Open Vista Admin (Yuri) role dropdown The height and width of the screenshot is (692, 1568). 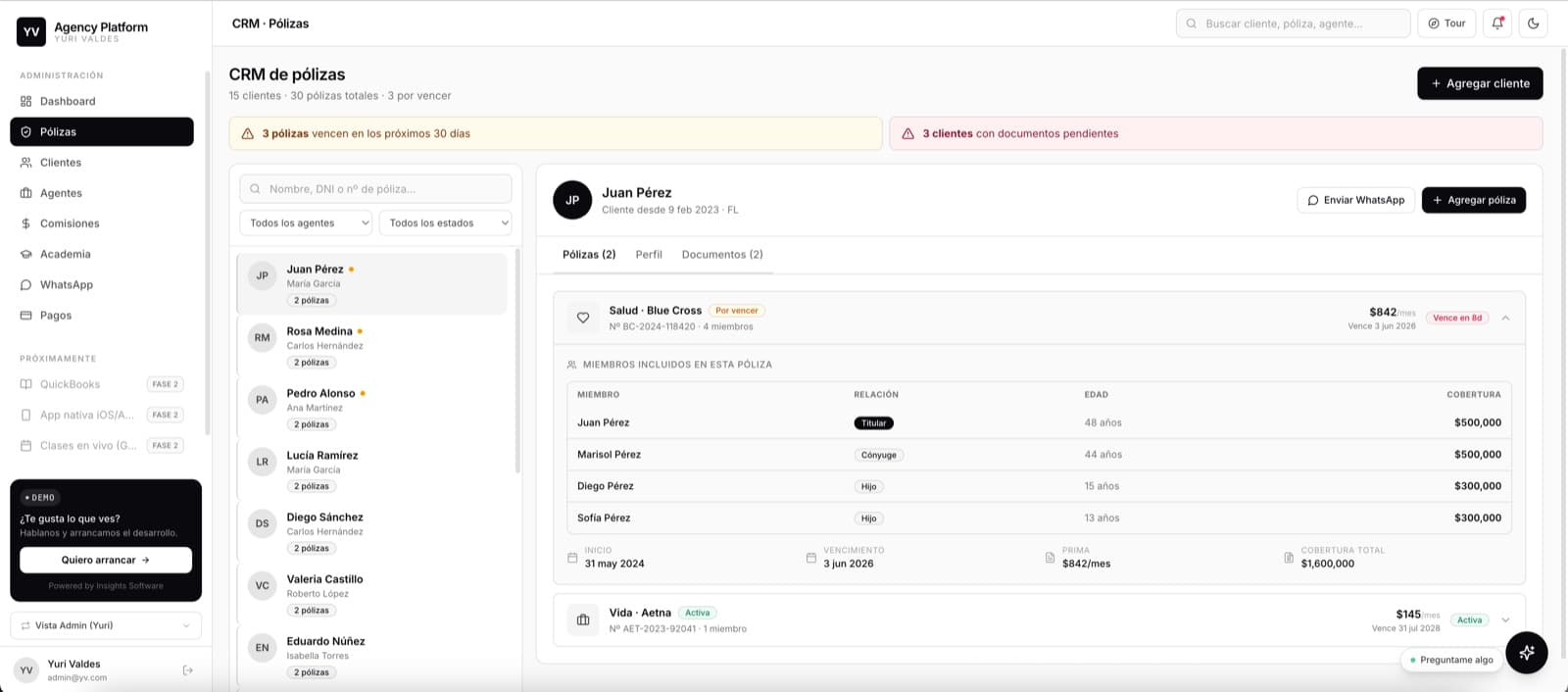tap(106, 625)
